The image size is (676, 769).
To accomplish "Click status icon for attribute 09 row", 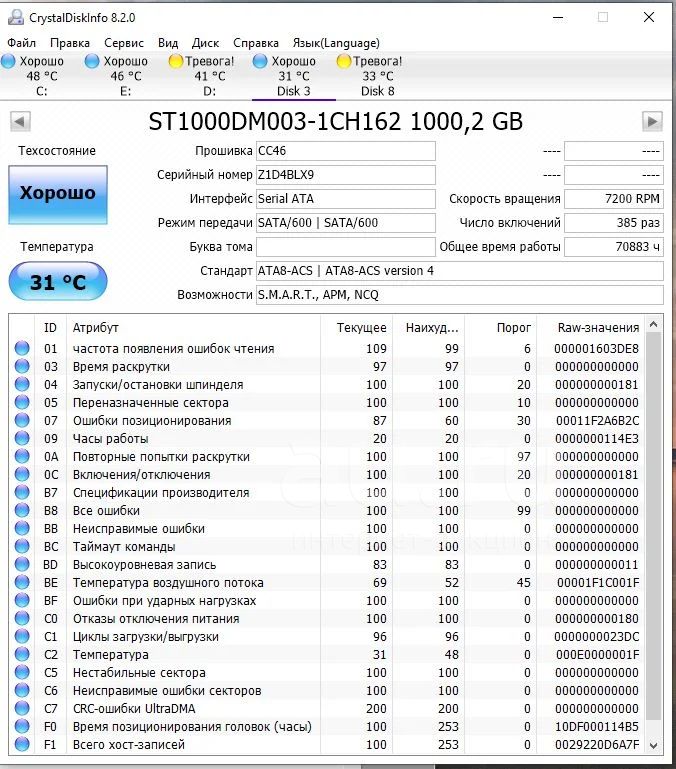I will click(x=22, y=438).
